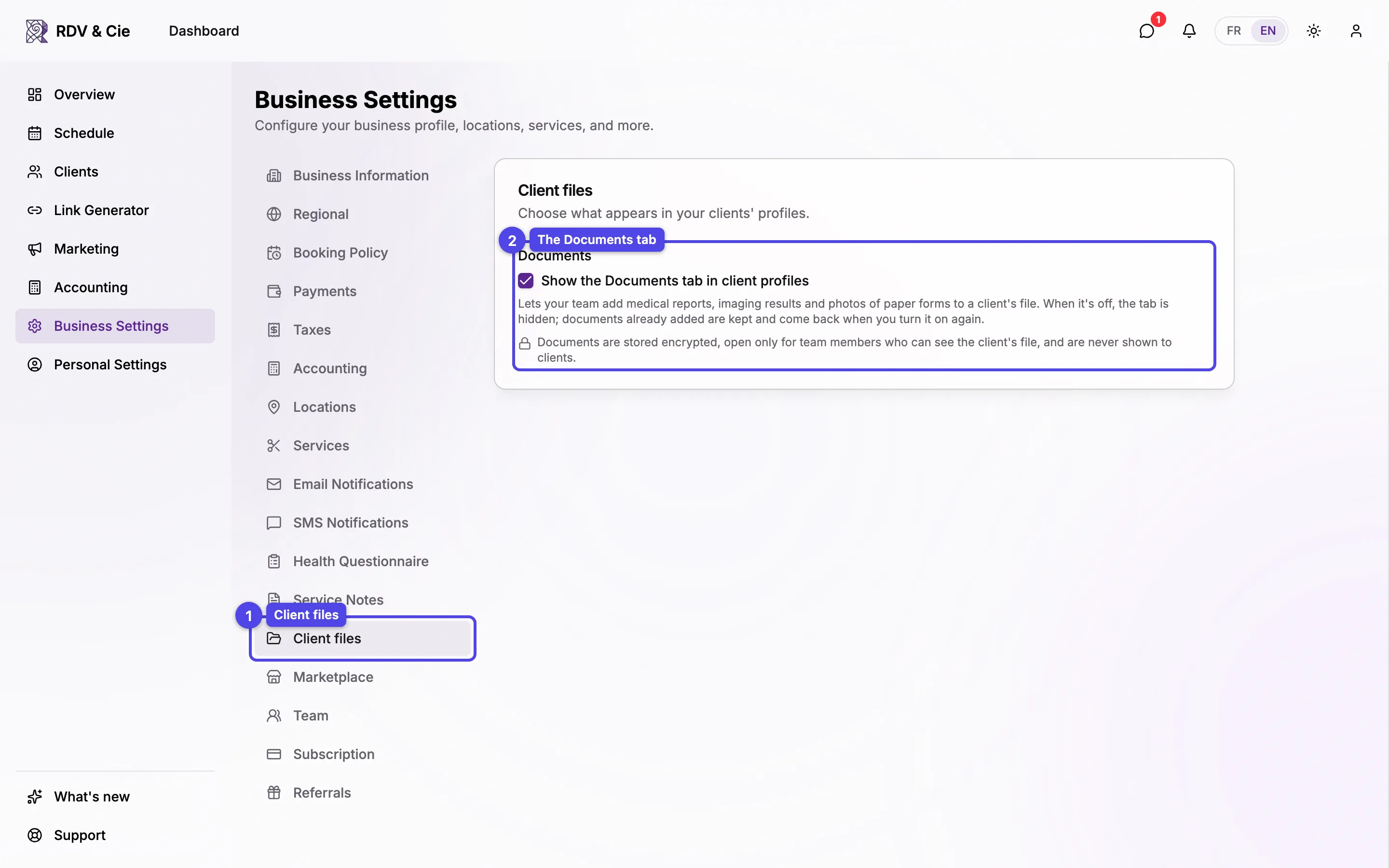
Task: Select Business Settings in the sidebar
Action: pos(115,326)
